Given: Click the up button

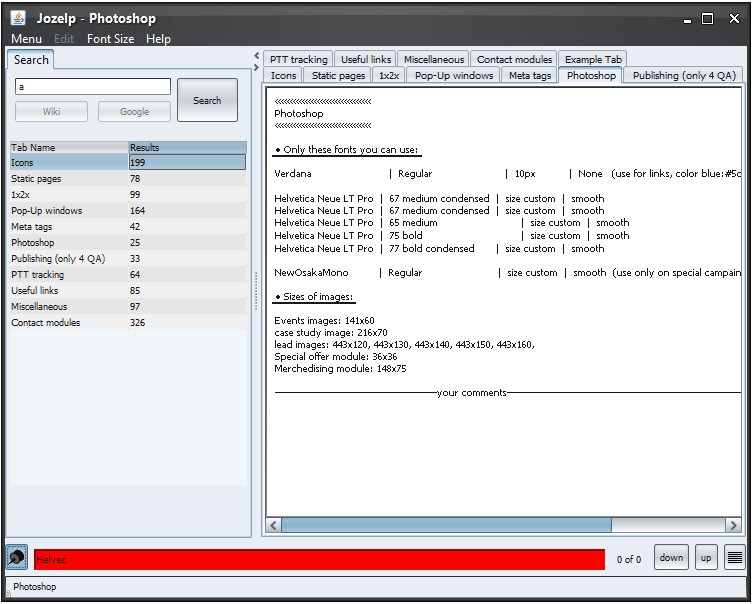Looking at the screenshot, I should click(x=706, y=558).
